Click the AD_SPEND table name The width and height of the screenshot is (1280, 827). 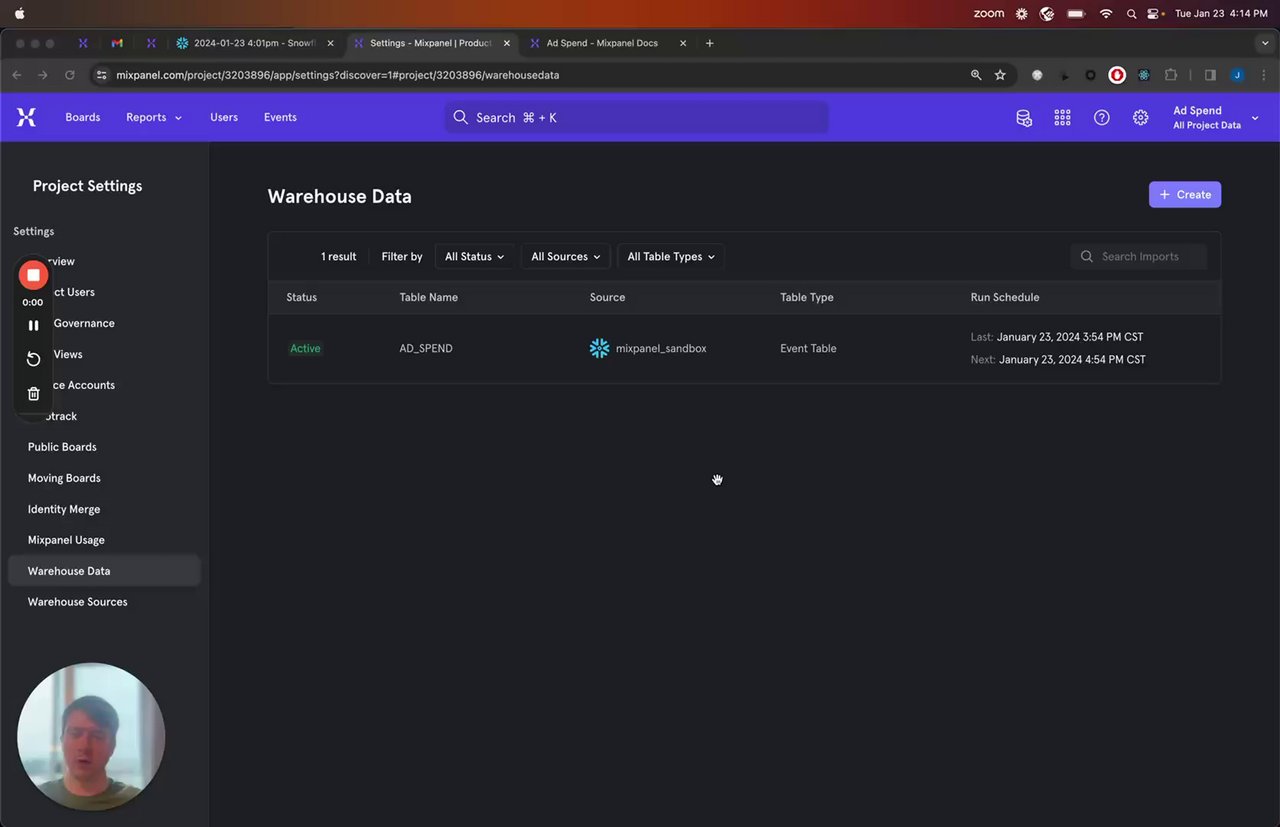click(x=426, y=348)
